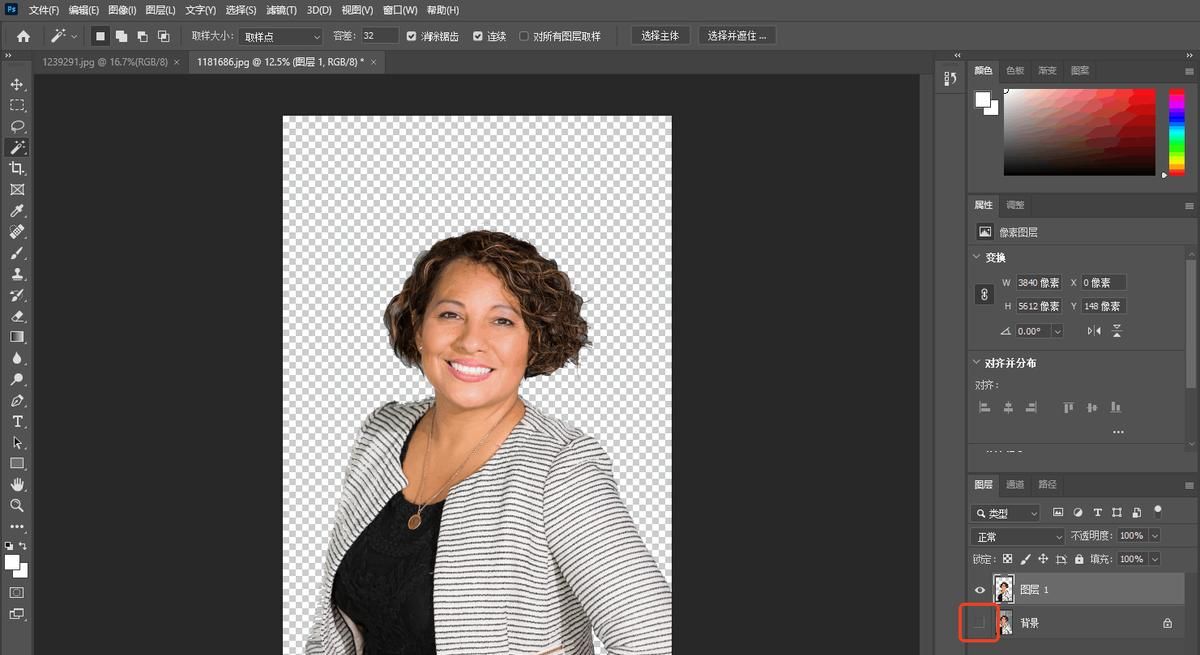Select the Gradient tool
The width and height of the screenshot is (1200, 655).
tap(17, 337)
